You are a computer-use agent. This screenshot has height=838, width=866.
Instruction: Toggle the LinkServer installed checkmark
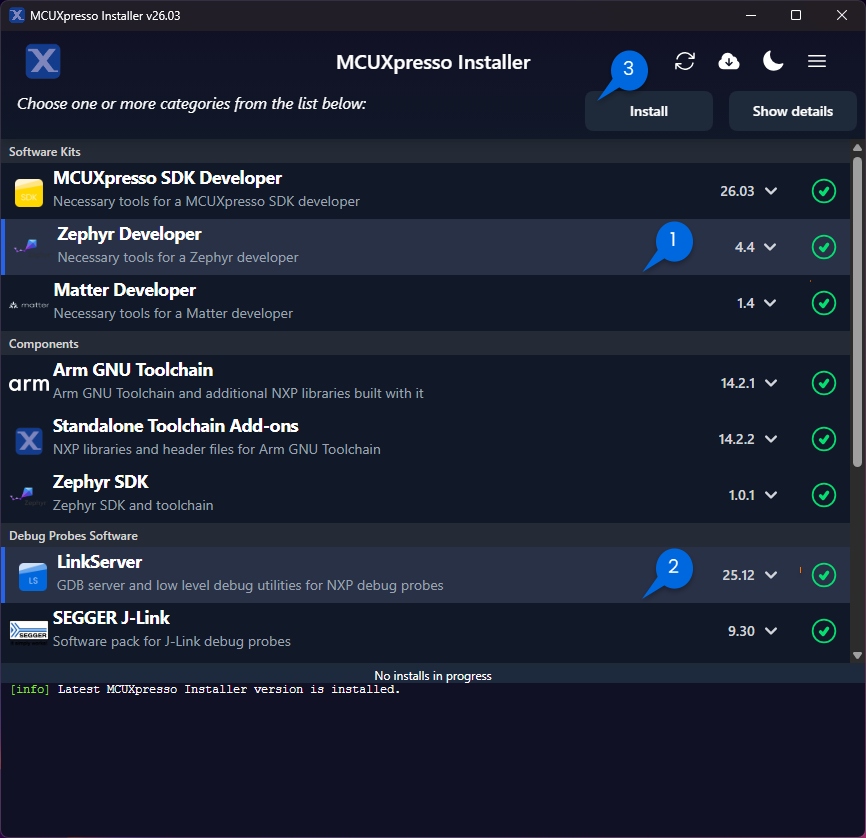coord(823,575)
